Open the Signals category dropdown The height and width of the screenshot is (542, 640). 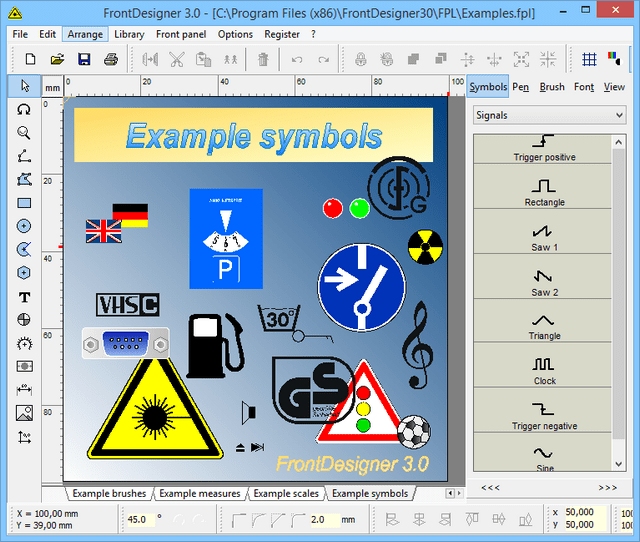click(x=549, y=115)
